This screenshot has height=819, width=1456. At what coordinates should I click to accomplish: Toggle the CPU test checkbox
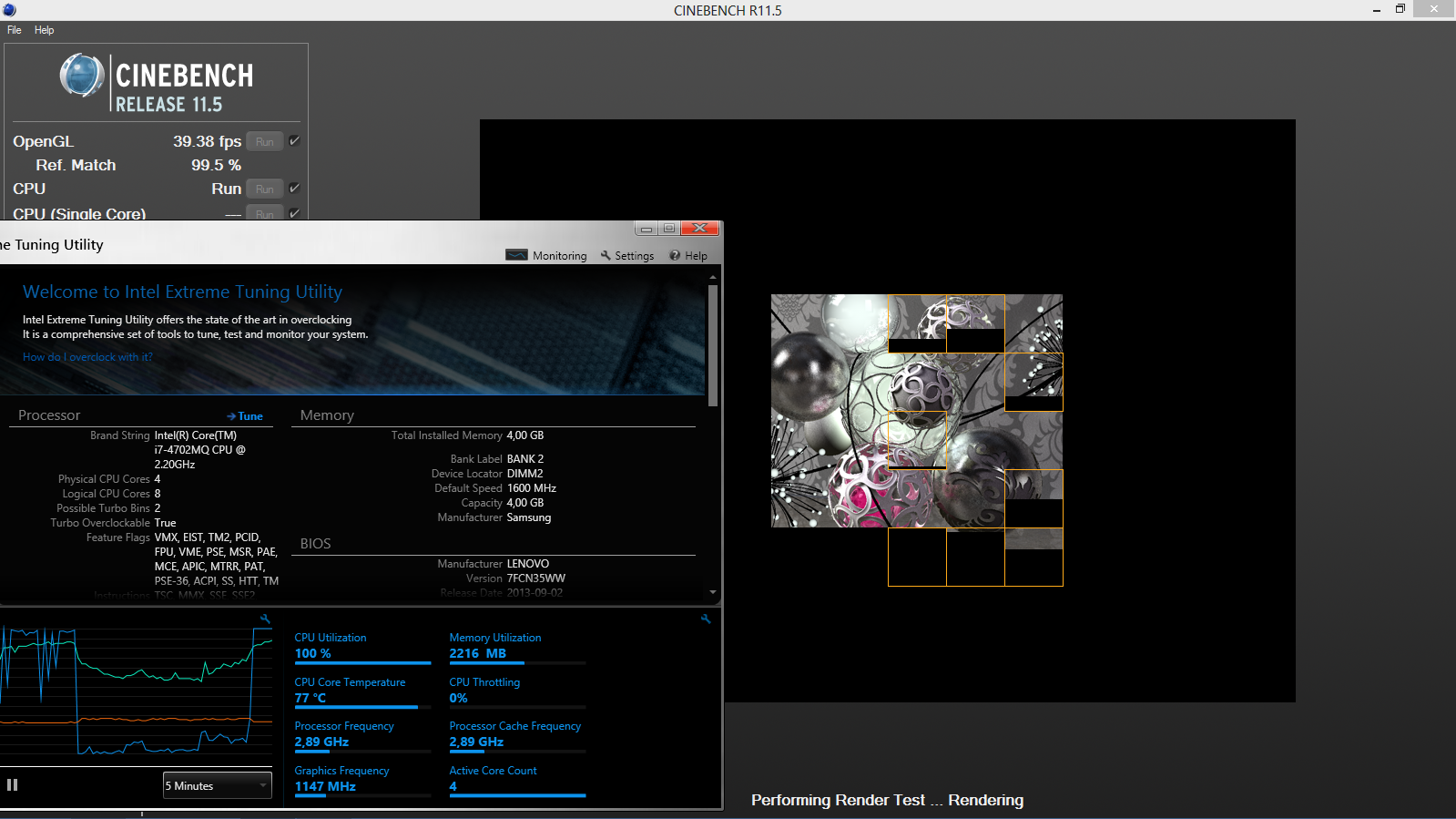(x=294, y=188)
